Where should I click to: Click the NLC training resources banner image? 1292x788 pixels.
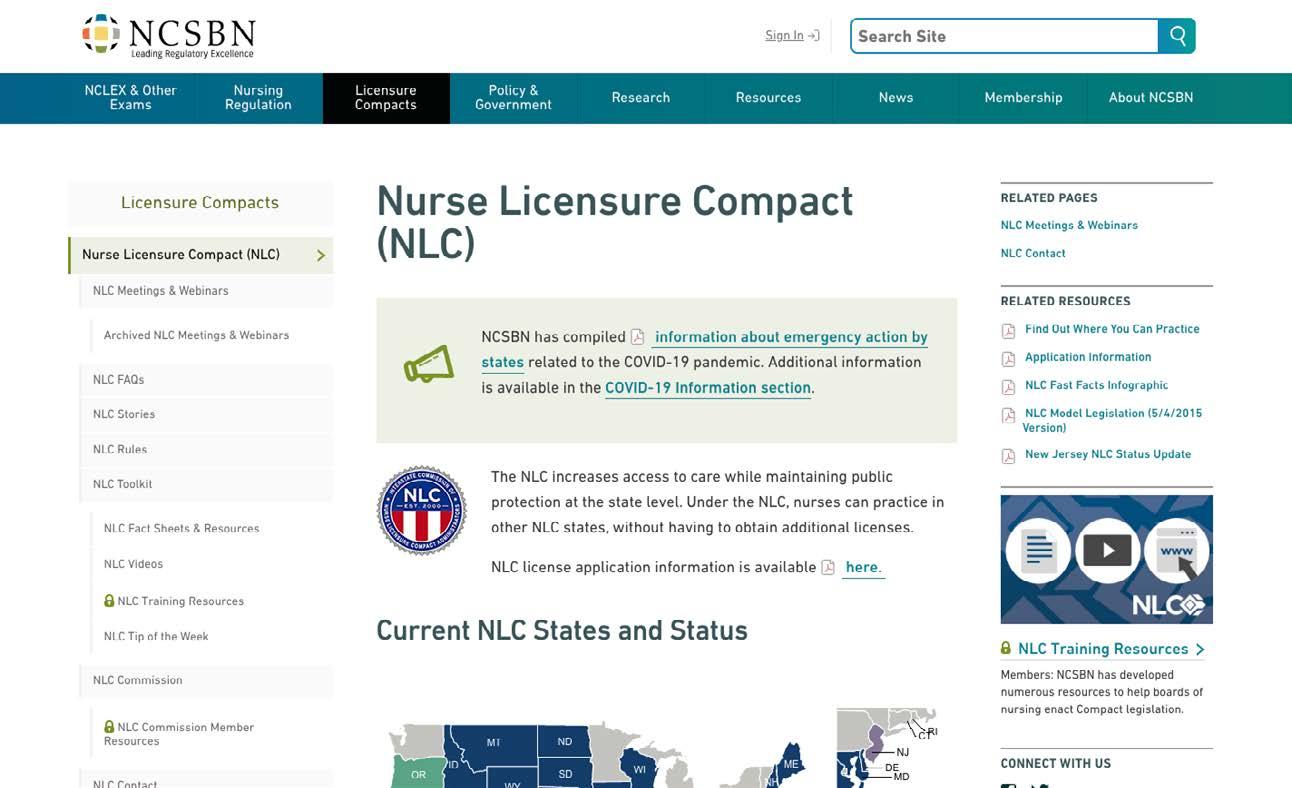click(1107, 560)
